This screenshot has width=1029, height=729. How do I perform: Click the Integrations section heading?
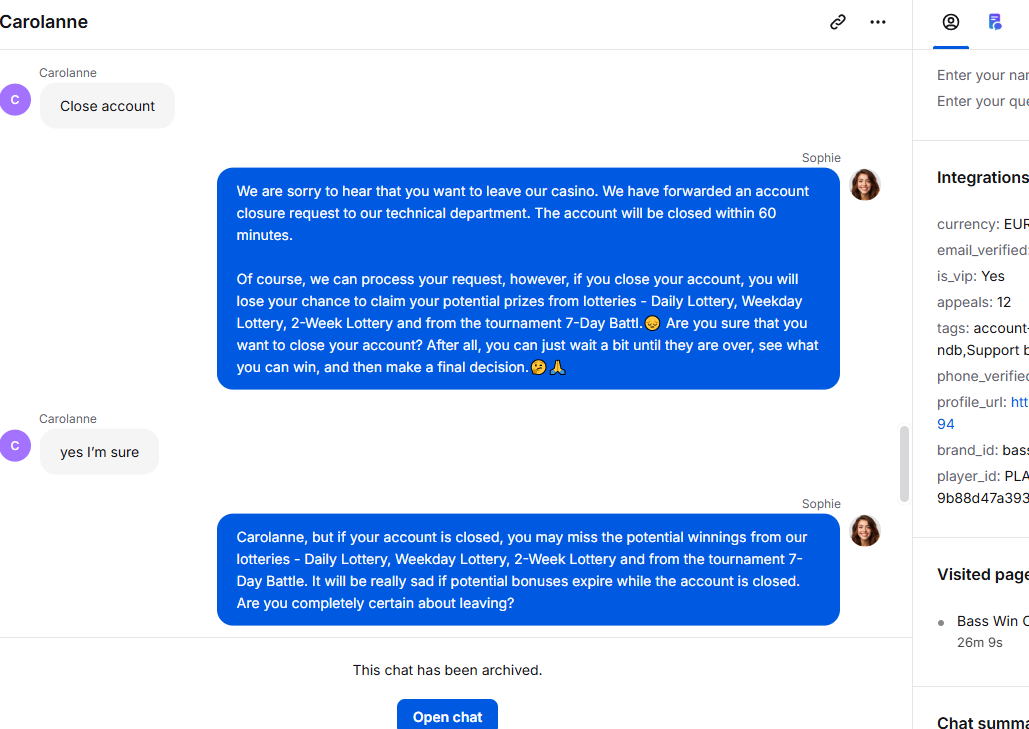[x=982, y=177]
